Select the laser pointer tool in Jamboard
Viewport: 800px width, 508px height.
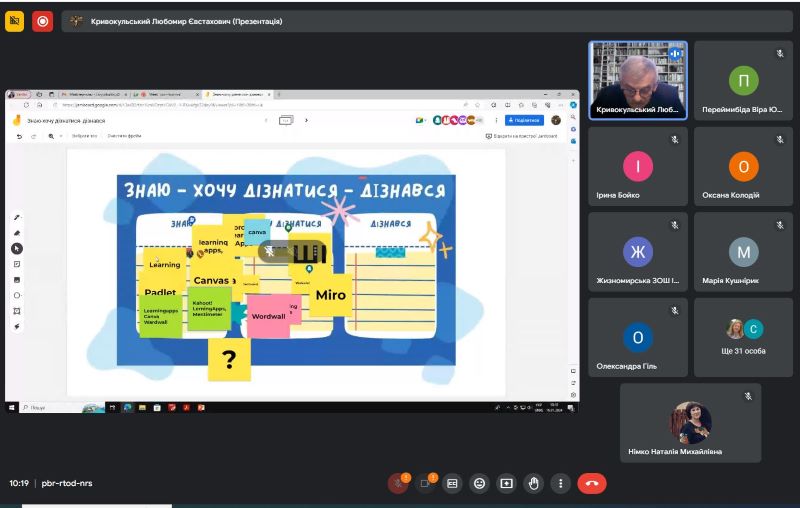point(17,326)
